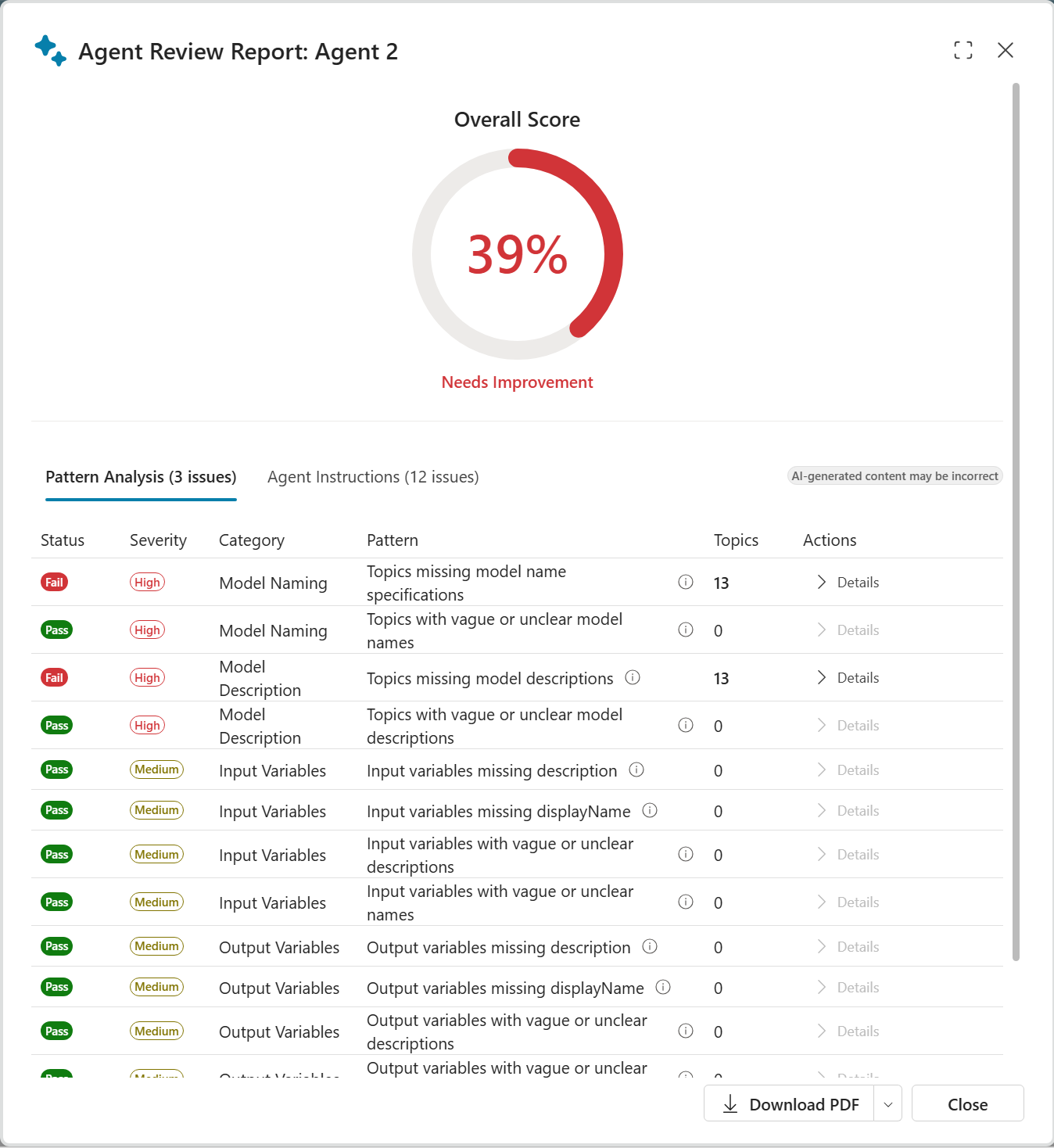Screen dimensions: 1054x1148
Task: Expand Details for missing model name specifications
Action: point(848,582)
